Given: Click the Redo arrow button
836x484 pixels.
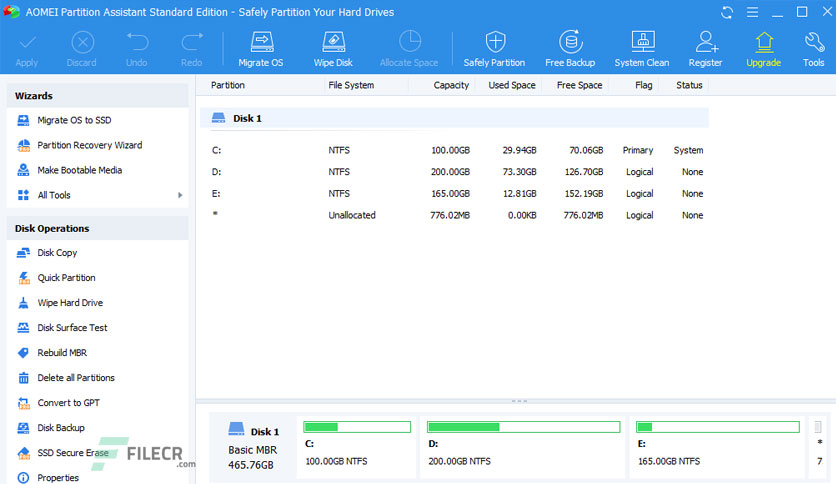Looking at the screenshot, I should (191, 49).
